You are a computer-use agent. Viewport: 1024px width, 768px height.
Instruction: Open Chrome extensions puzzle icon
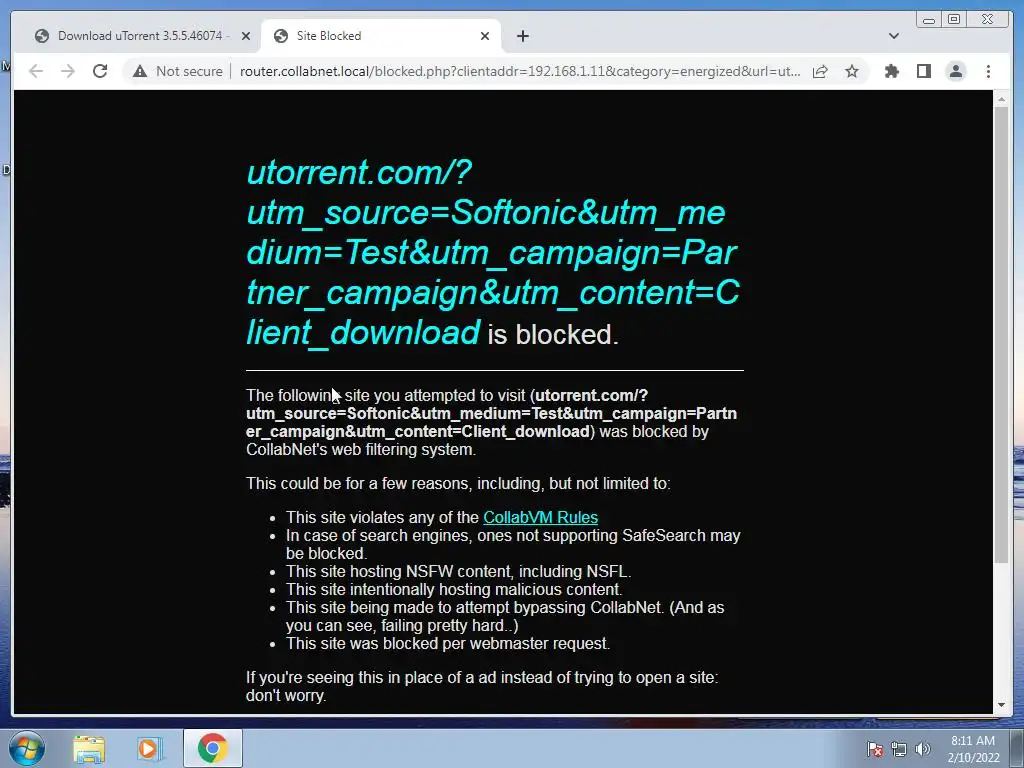(891, 71)
